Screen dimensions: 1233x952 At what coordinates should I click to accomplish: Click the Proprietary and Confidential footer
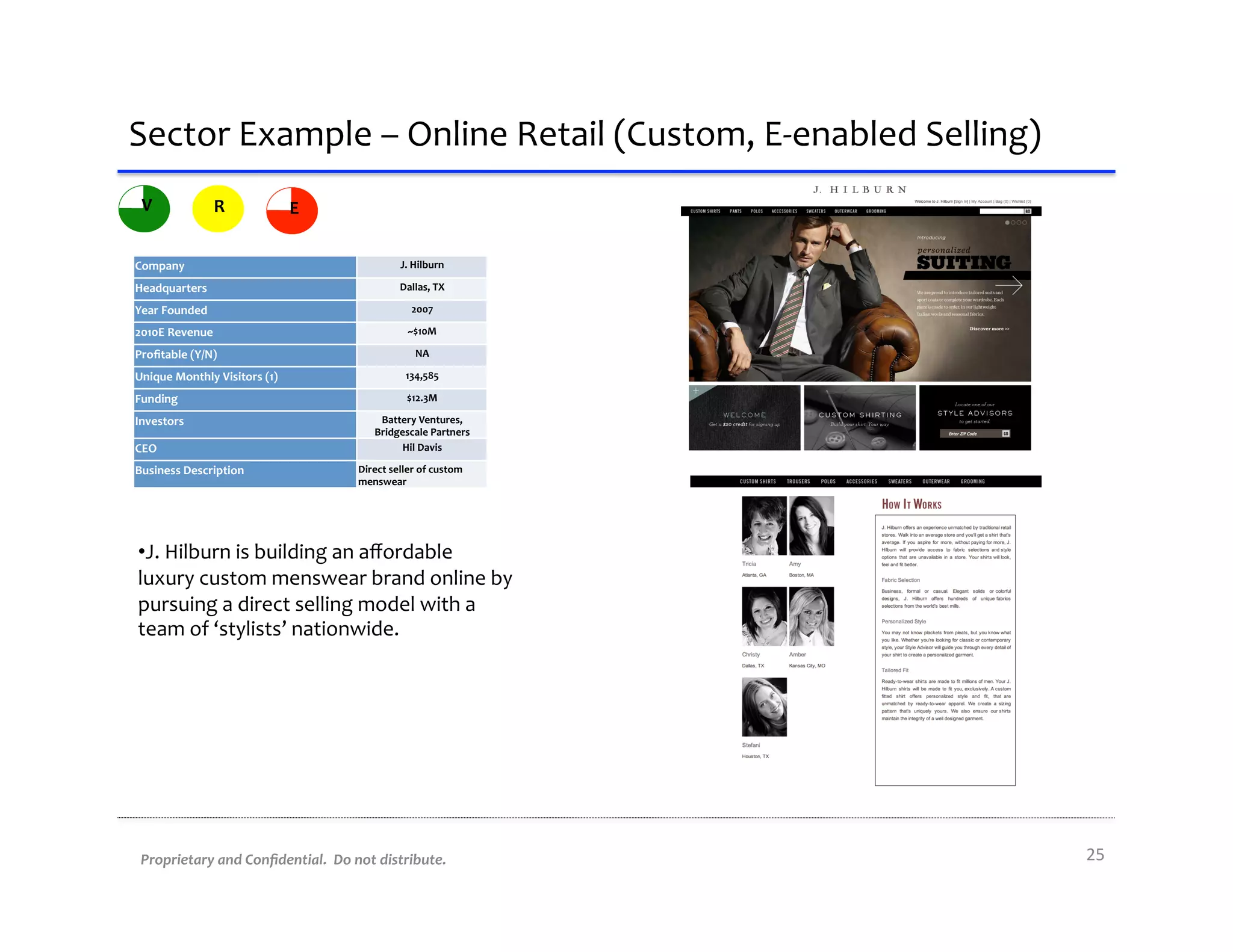coord(293,859)
